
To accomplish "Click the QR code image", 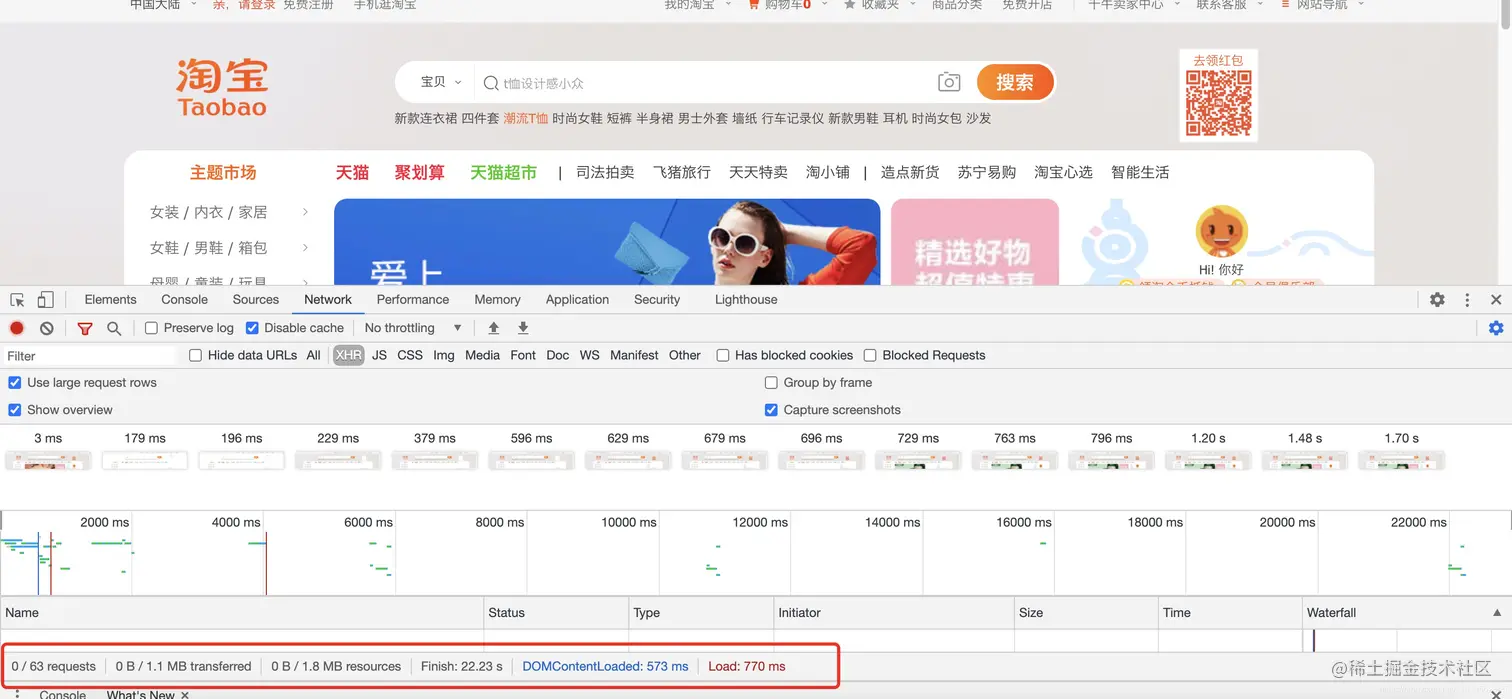I will 1218,104.
